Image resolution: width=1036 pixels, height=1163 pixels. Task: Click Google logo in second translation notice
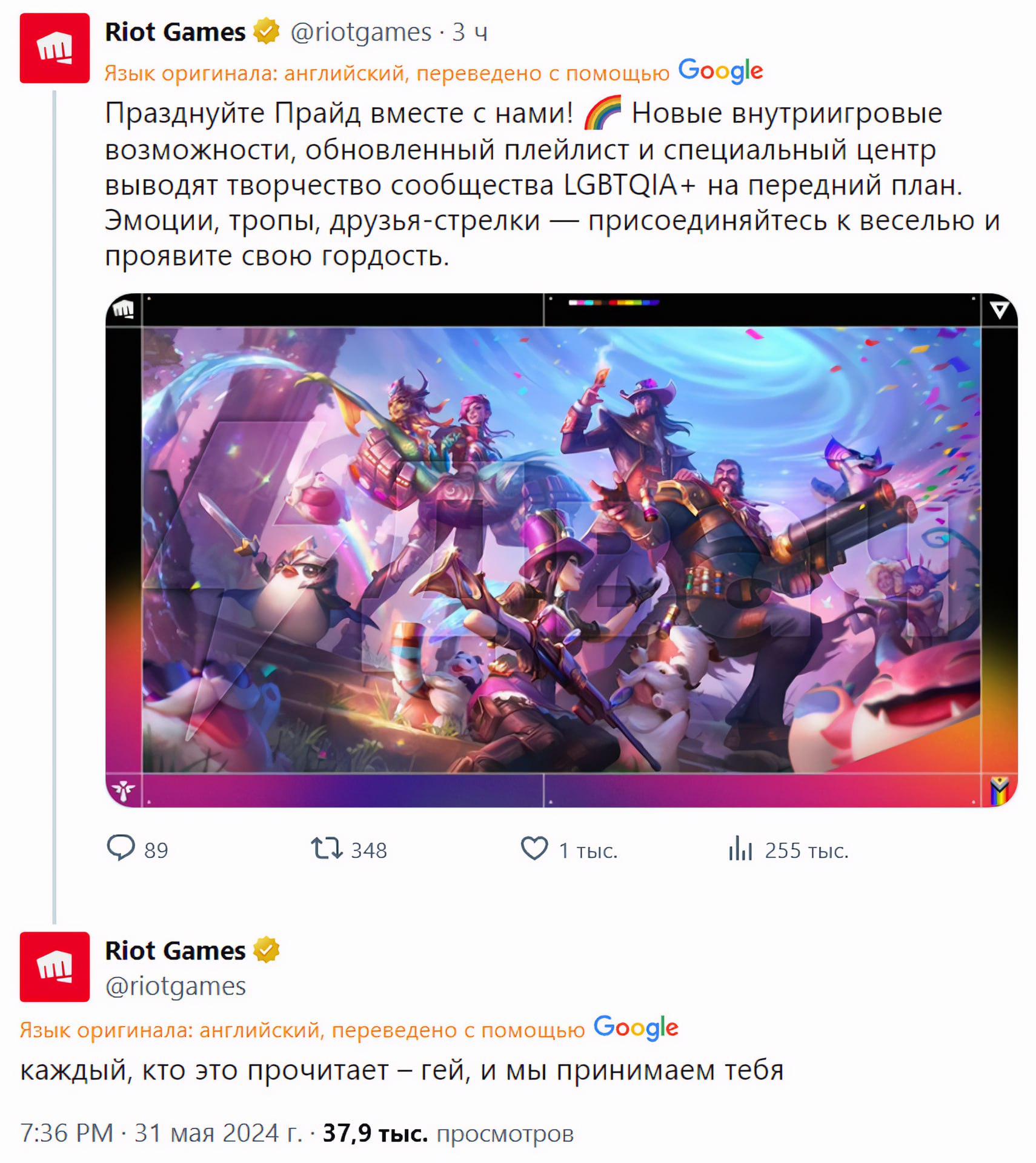(636, 1029)
